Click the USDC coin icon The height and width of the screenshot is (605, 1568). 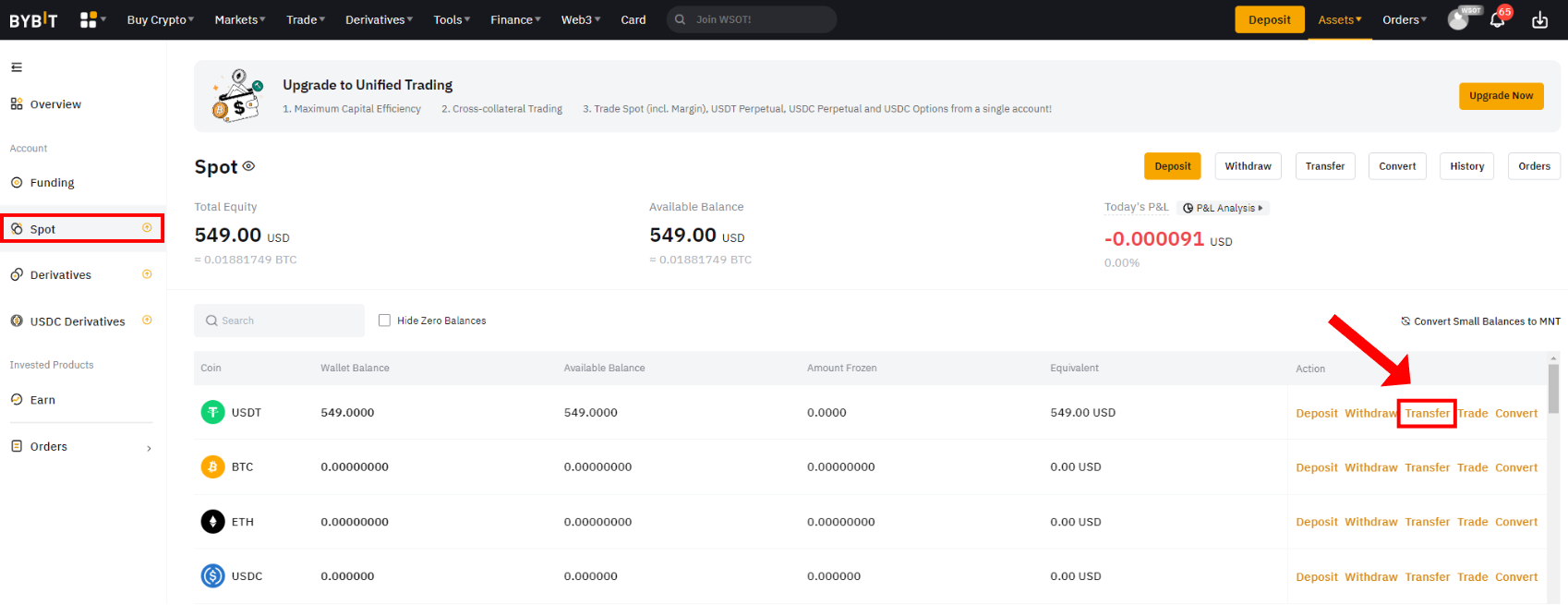[x=212, y=576]
